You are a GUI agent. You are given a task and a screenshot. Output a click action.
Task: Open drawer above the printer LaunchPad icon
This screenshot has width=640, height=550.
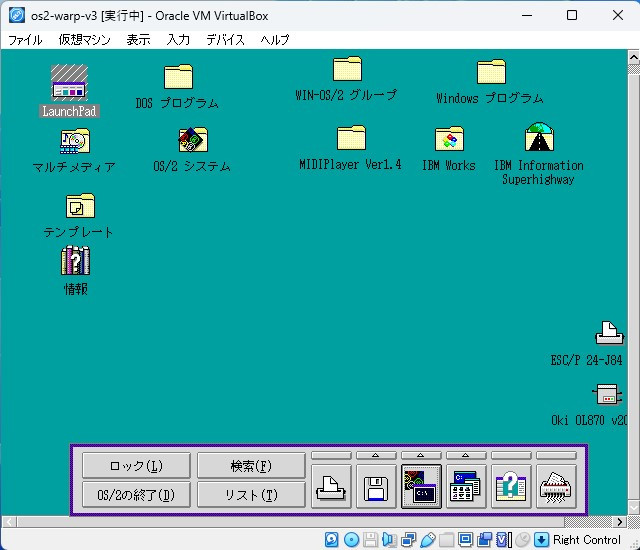331,455
